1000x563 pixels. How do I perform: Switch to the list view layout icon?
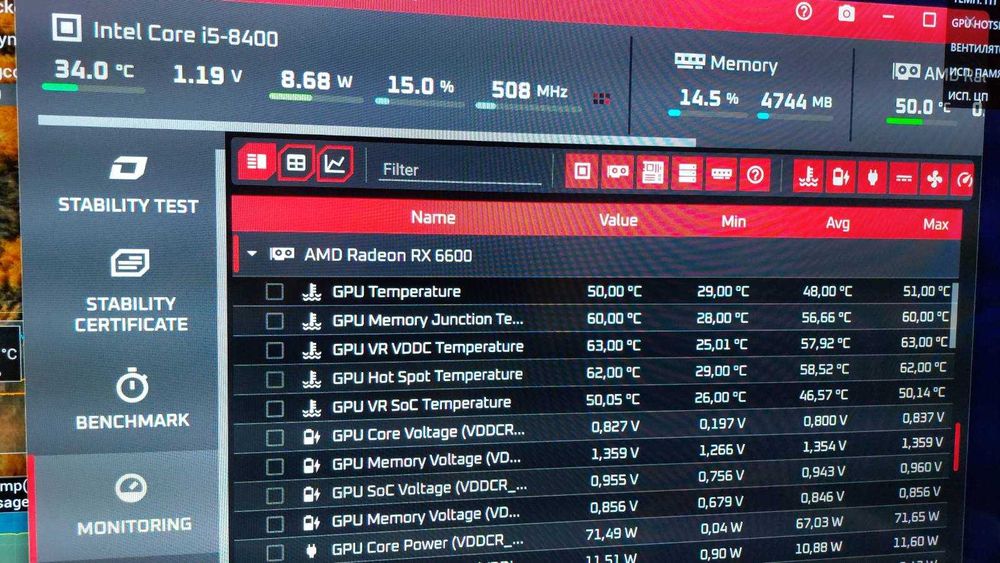256,161
